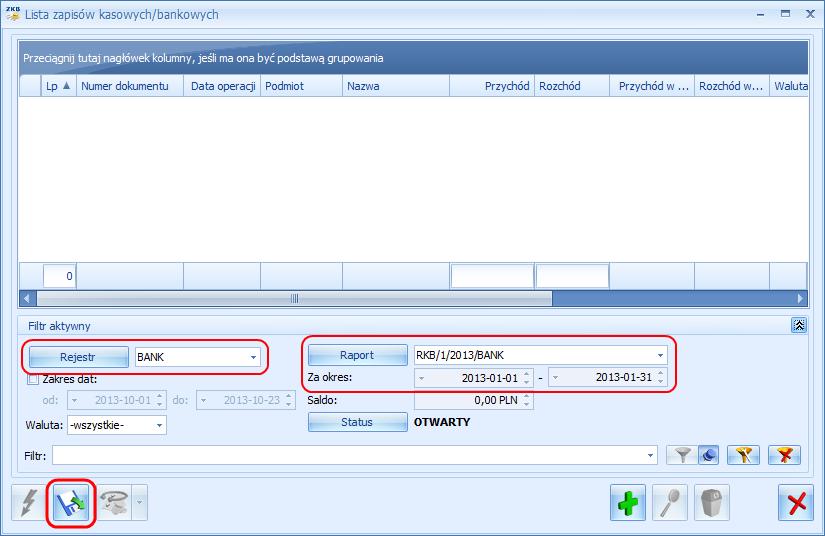
Task: Sort by Numer dokumentu column header
Action: (130, 86)
